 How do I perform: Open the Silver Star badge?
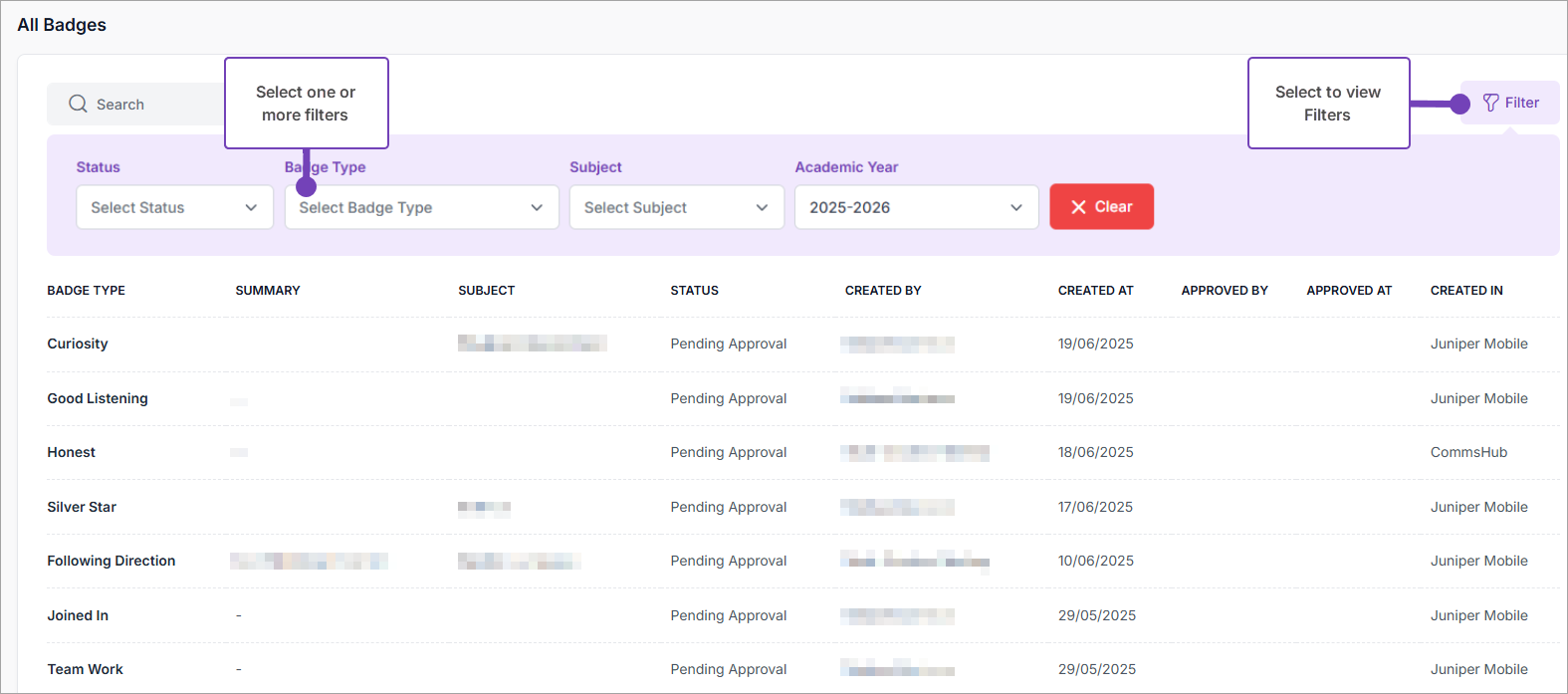(x=82, y=507)
